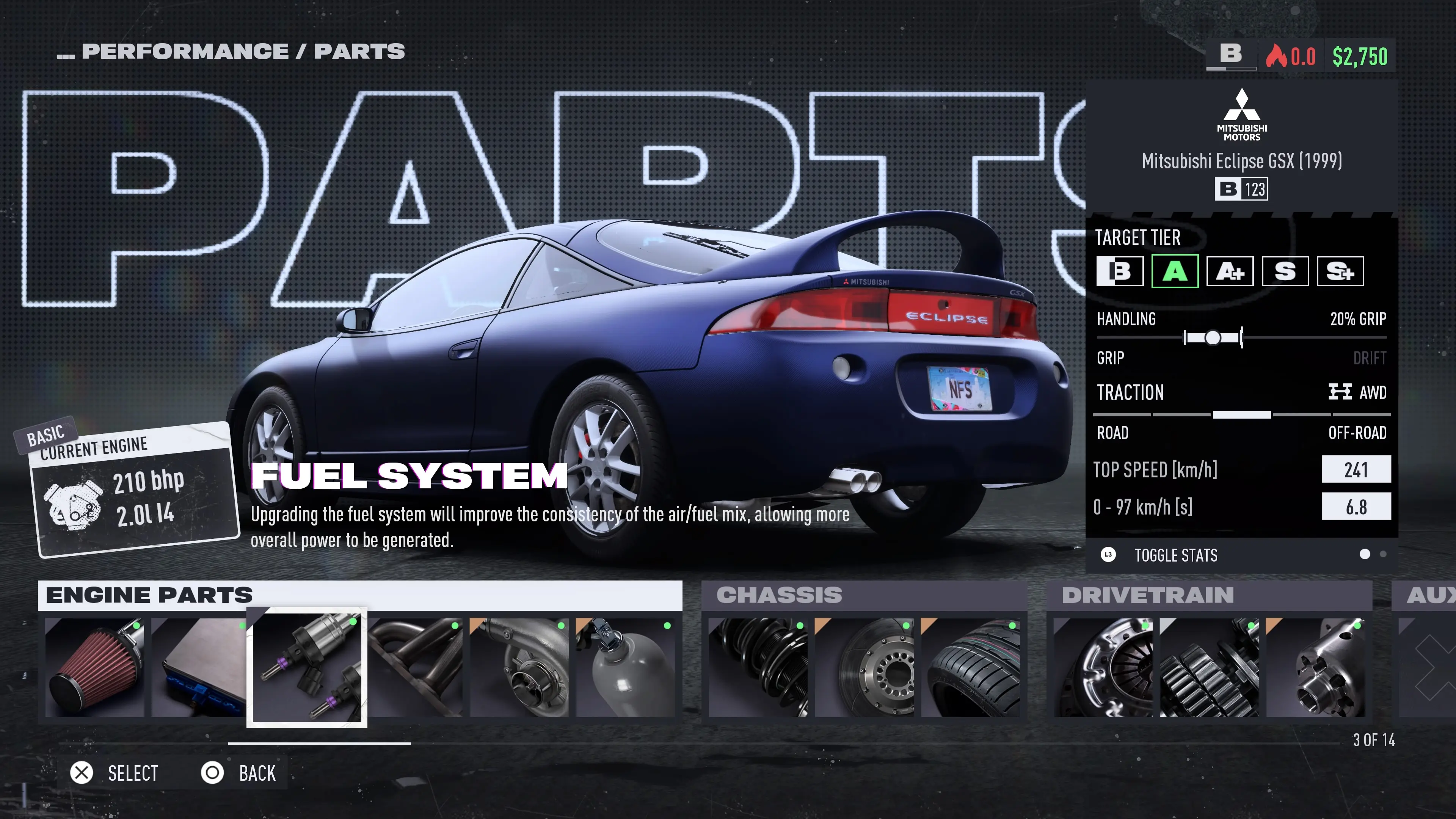Viewport: 1456px width, 819px height.
Task: Choose target tier A+
Action: [x=1230, y=271]
